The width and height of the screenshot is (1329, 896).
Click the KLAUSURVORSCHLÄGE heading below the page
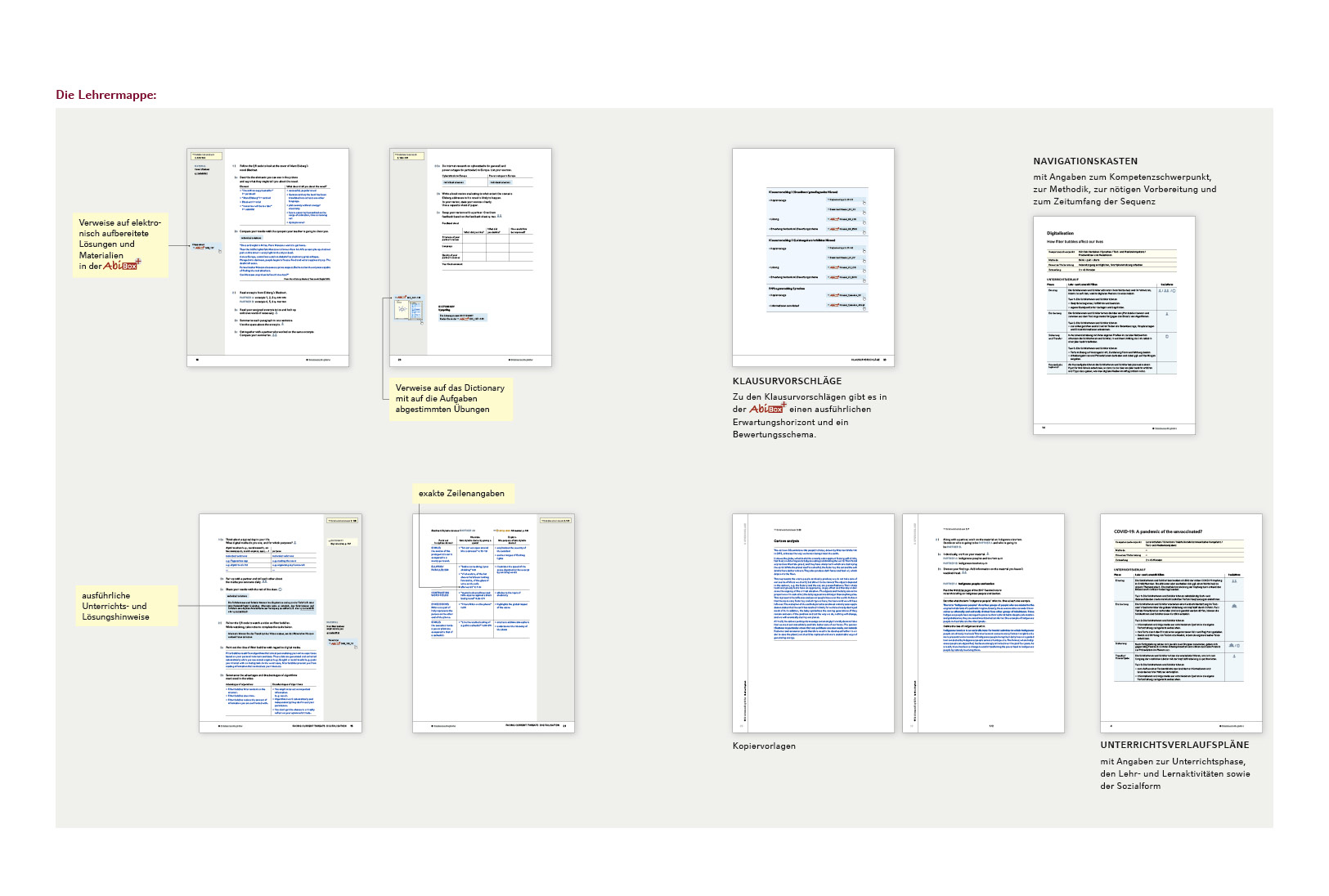tap(787, 381)
